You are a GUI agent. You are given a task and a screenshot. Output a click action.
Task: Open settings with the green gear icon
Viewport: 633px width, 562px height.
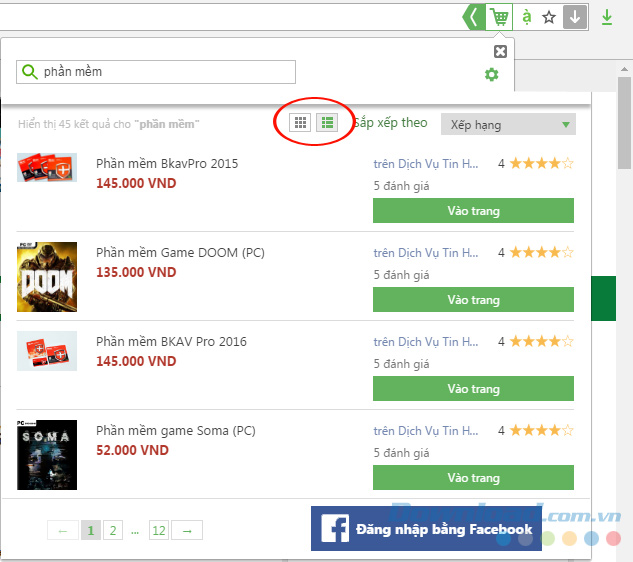(492, 75)
